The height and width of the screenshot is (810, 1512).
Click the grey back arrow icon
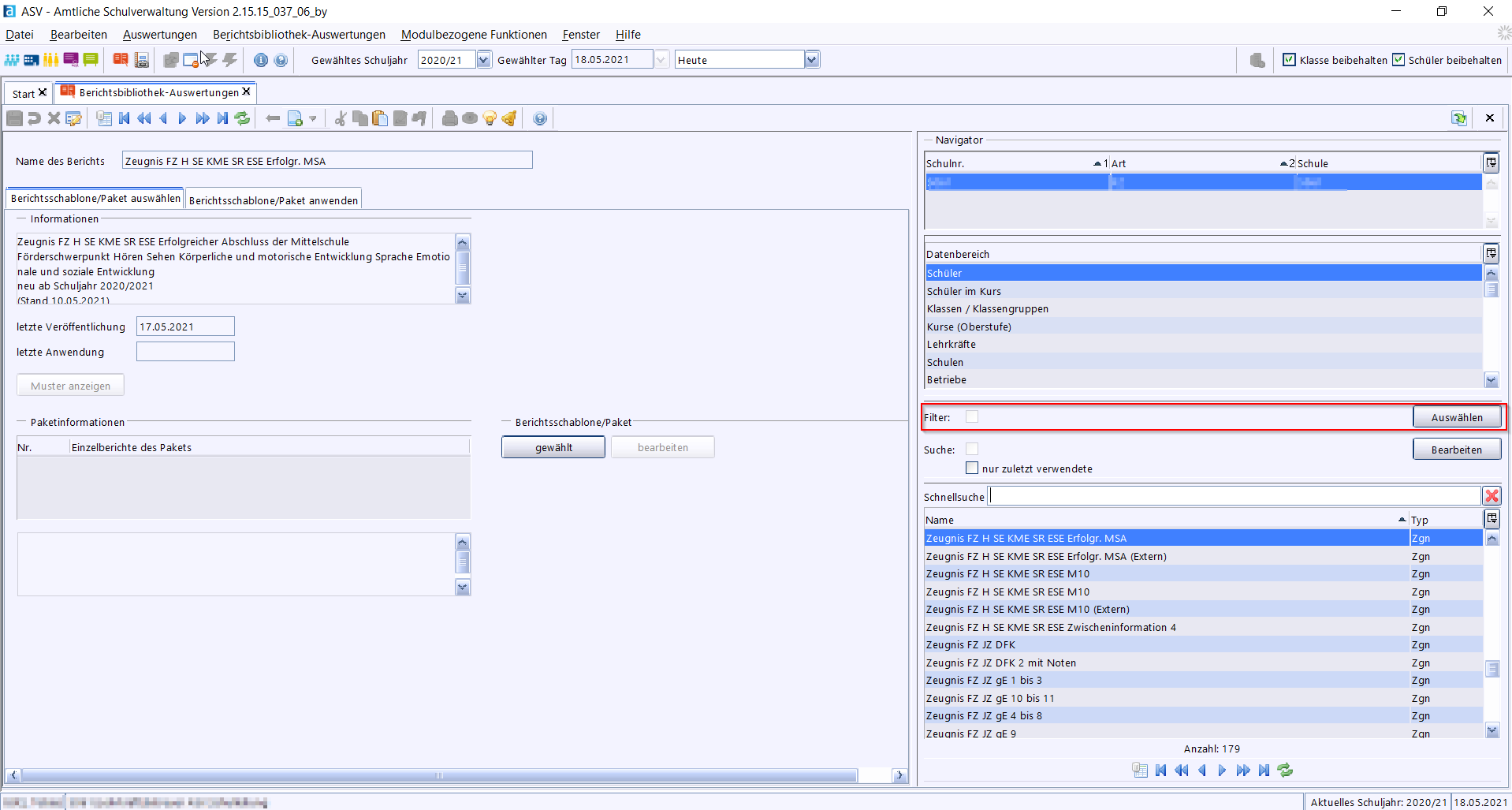click(x=273, y=118)
